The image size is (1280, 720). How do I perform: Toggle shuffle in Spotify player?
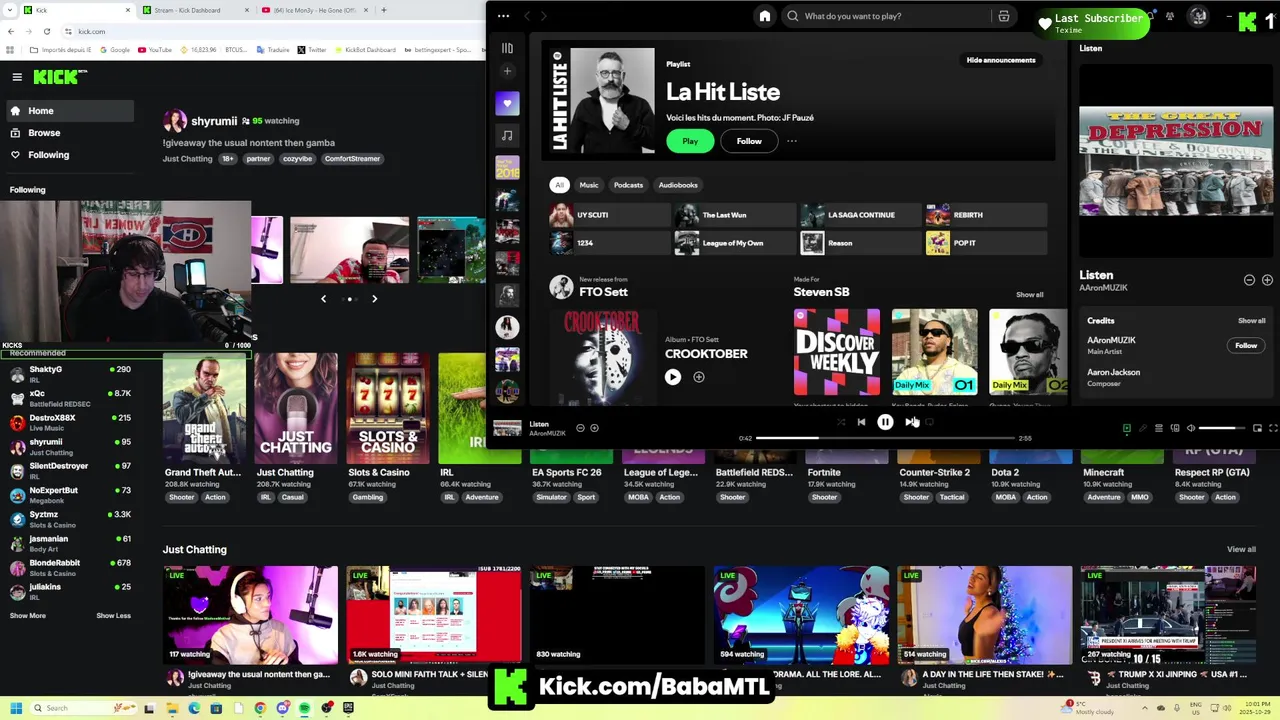[840, 422]
